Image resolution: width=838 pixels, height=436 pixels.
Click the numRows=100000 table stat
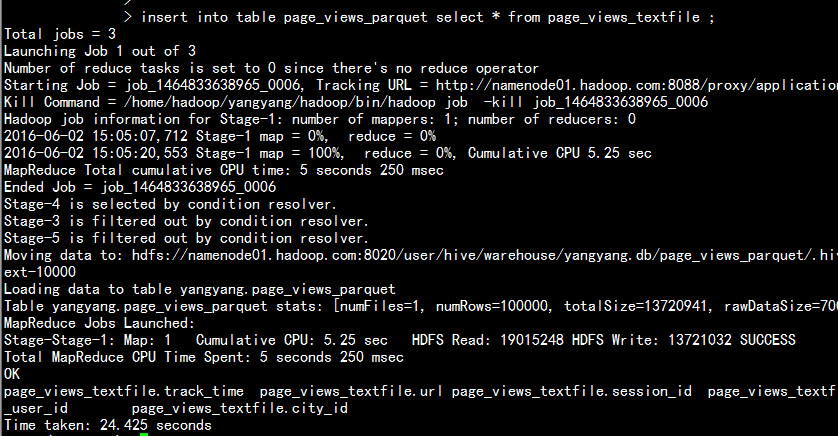tap(492, 306)
